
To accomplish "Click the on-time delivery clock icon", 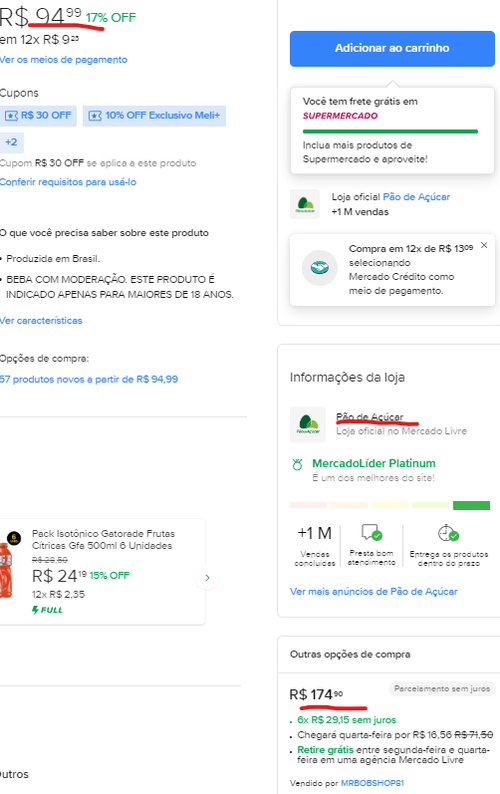I will pyautogui.click(x=448, y=533).
